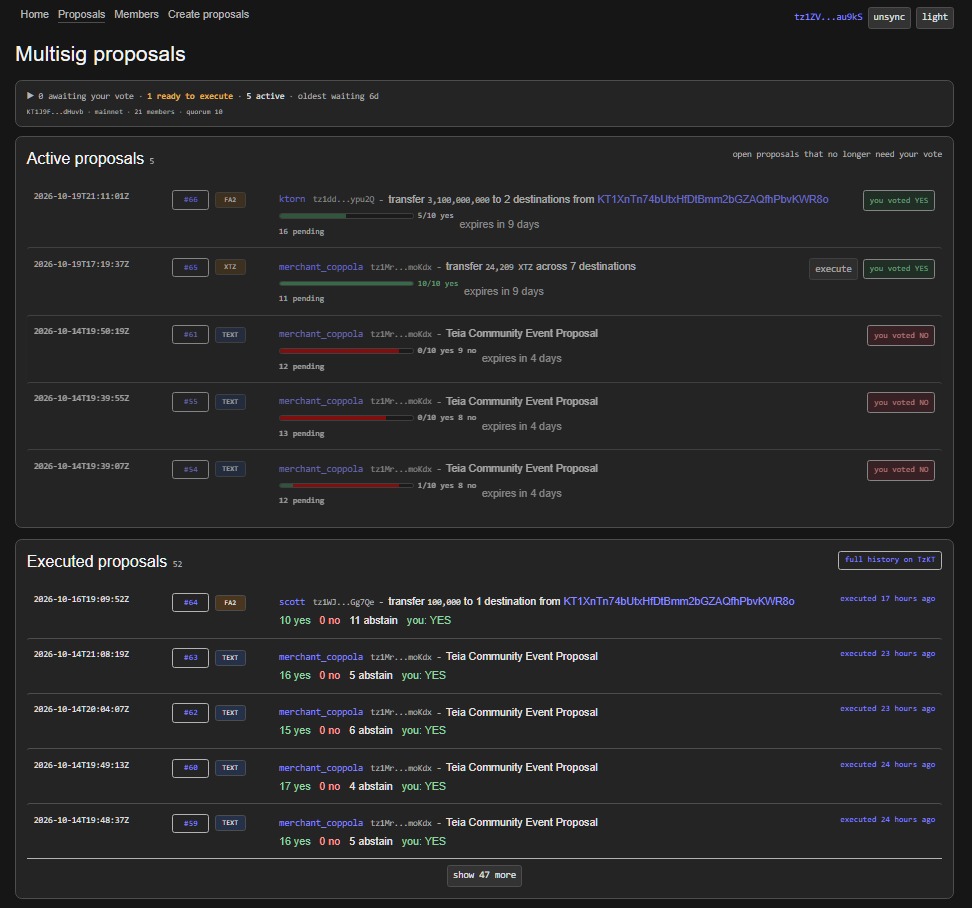Open executed proposal badge #63
Viewport: 972px width, 908px height.
tap(190, 658)
